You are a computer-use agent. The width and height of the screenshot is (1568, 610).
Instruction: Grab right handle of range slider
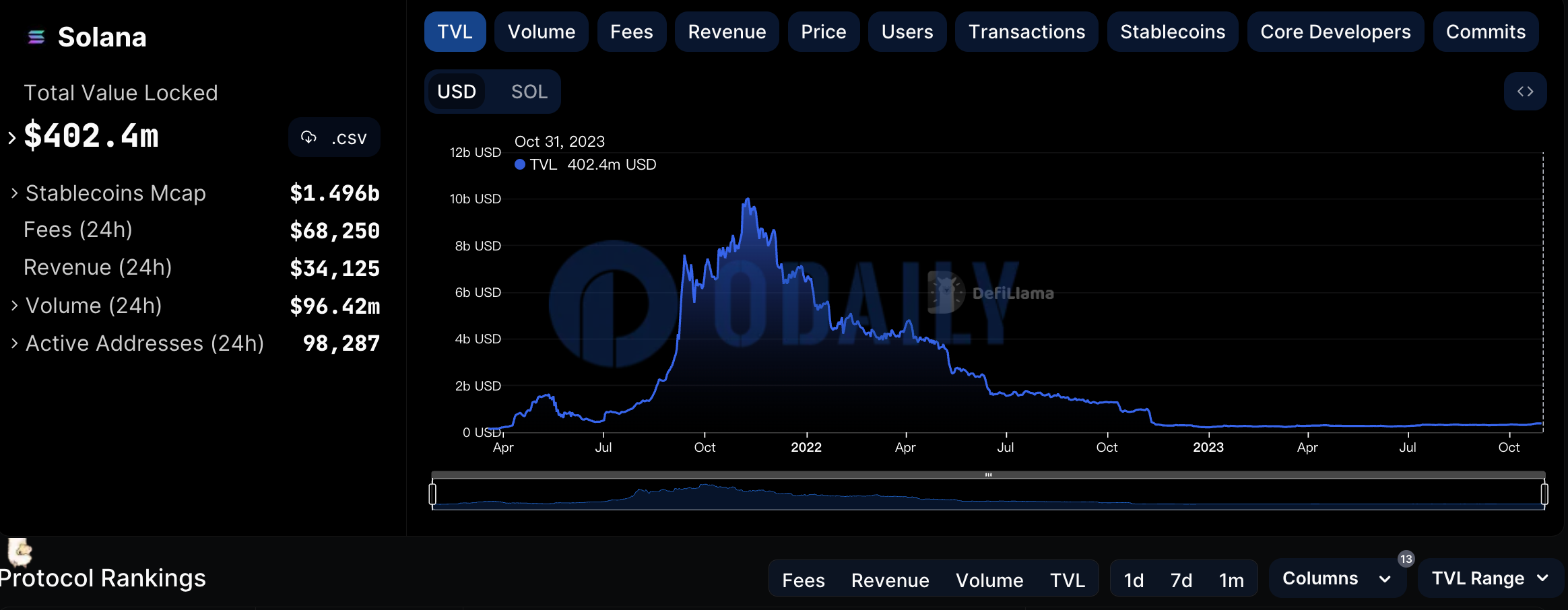pos(1544,494)
